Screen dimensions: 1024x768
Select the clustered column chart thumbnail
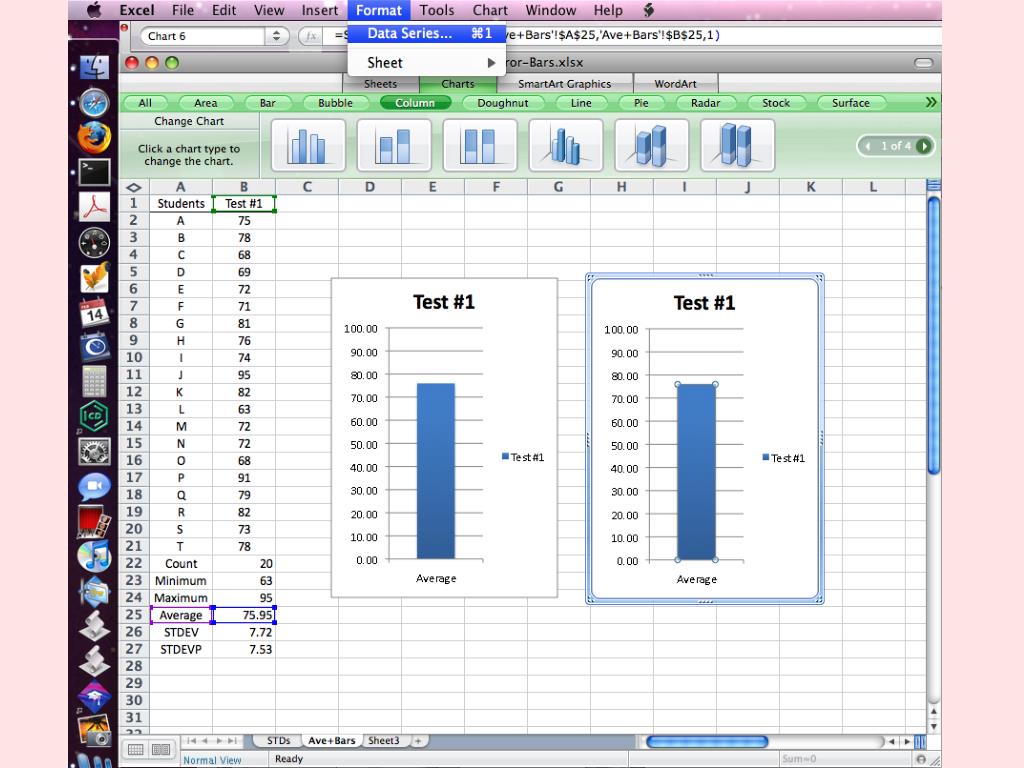pos(308,146)
